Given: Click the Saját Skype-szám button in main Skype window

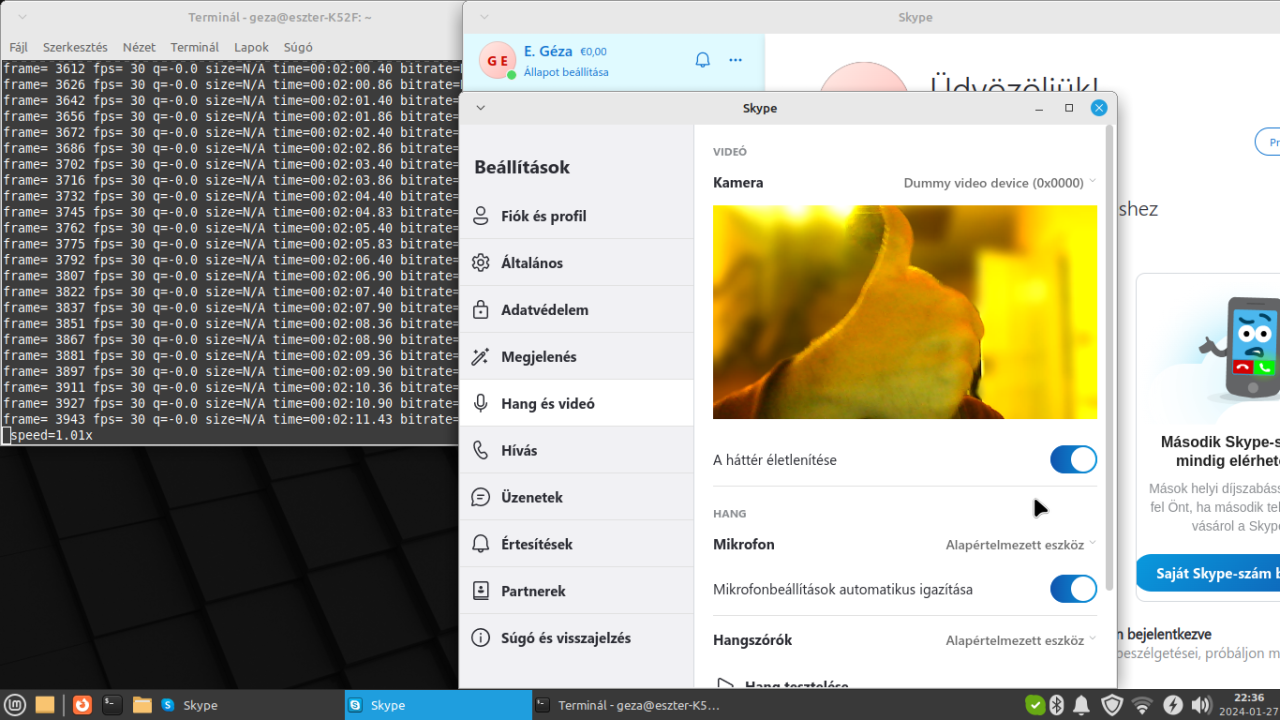Looking at the screenshot, I should pyautogui.click(x=1208, y=573).
